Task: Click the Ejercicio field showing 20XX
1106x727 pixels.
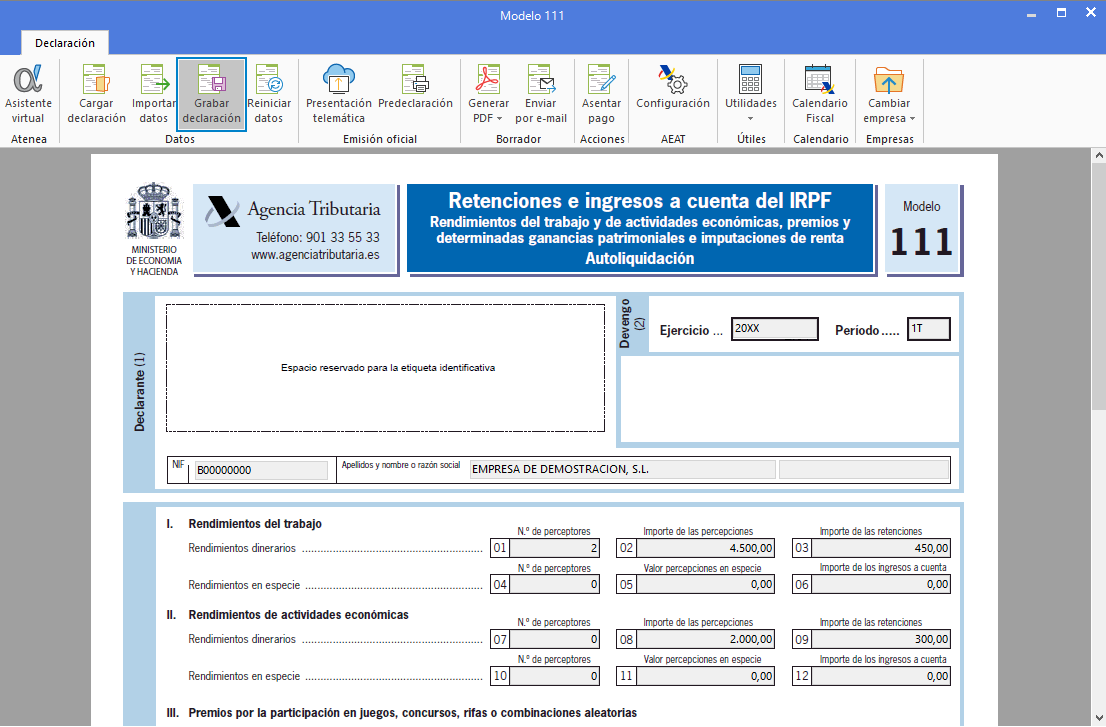Action: tap(774, 329)
